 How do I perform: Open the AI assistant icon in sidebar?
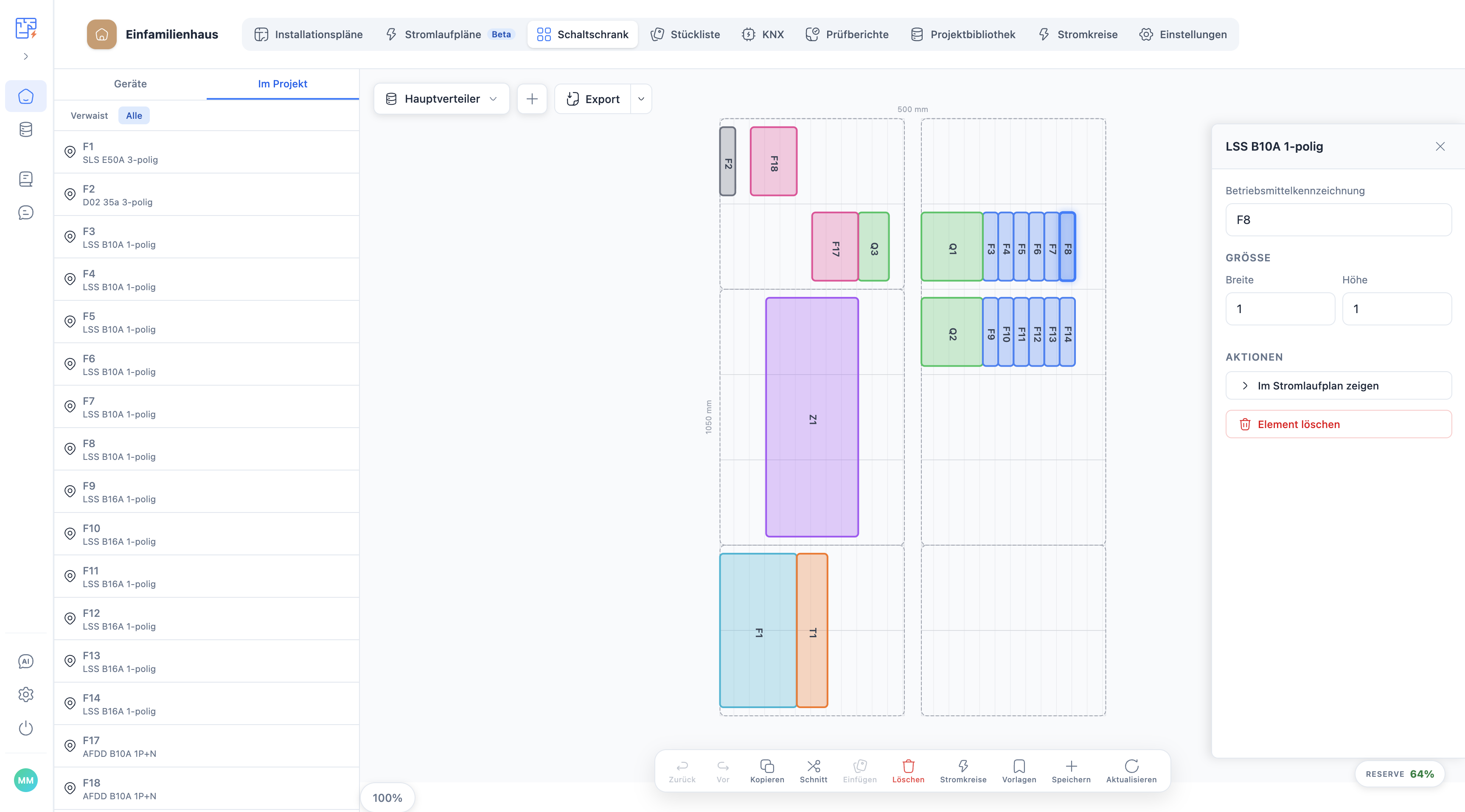click(25, 661)
